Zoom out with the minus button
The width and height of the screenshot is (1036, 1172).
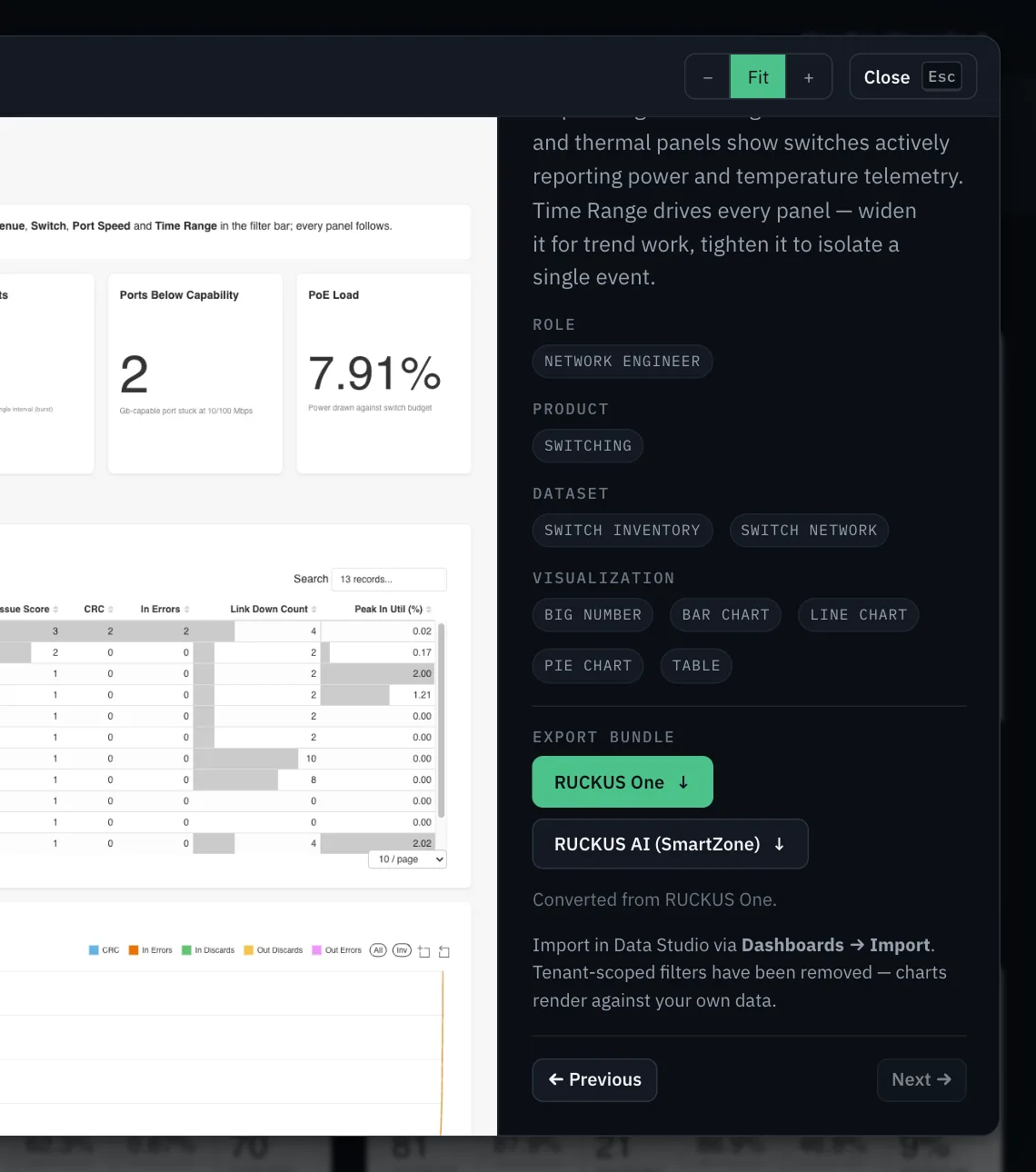[x=708, y=77]
